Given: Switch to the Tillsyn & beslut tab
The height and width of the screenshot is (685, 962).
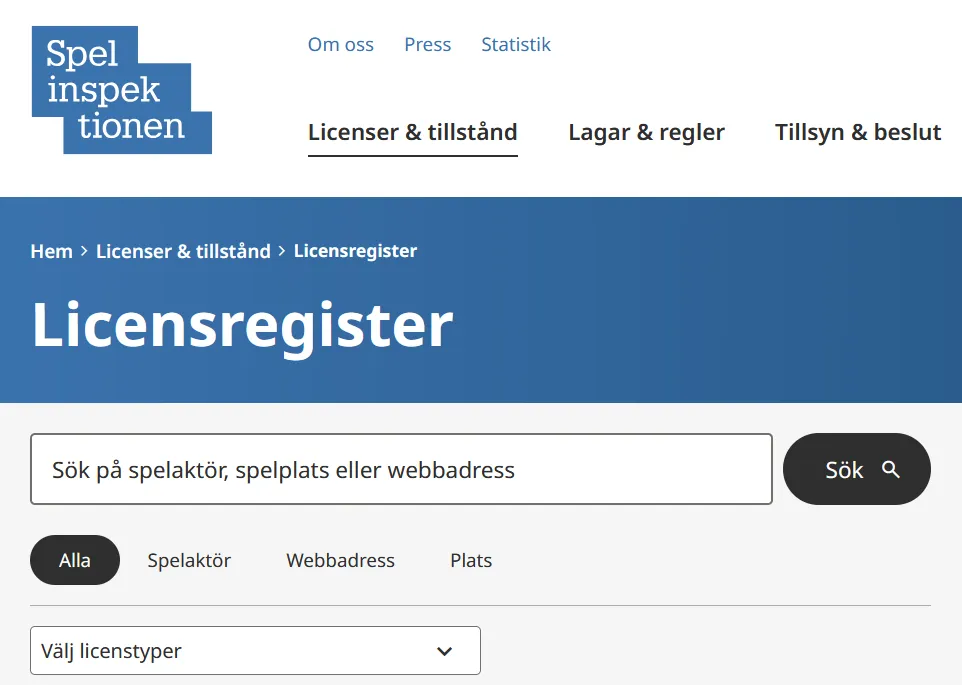Looking at the screenshot, I should tap(857, 131).
